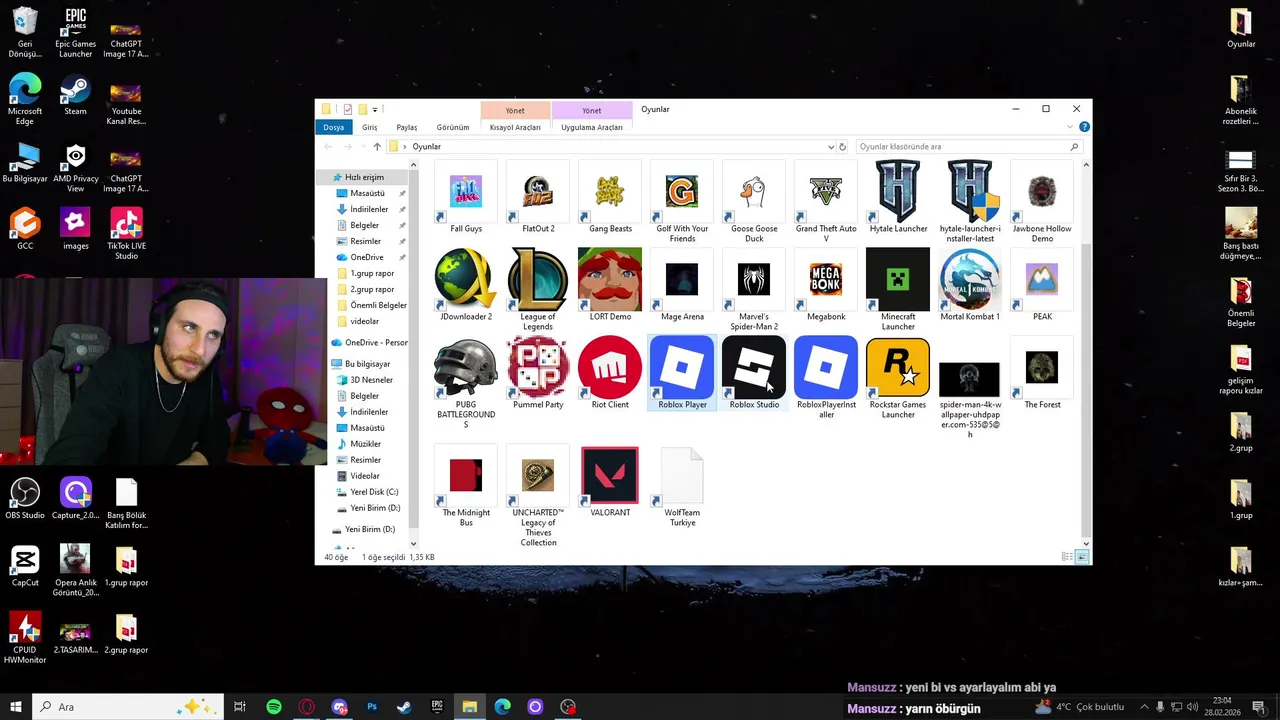Screen dimensions: 1280x720
Task: Select Hızlı erişim in navigation pane
Action: tap(364, 177)
